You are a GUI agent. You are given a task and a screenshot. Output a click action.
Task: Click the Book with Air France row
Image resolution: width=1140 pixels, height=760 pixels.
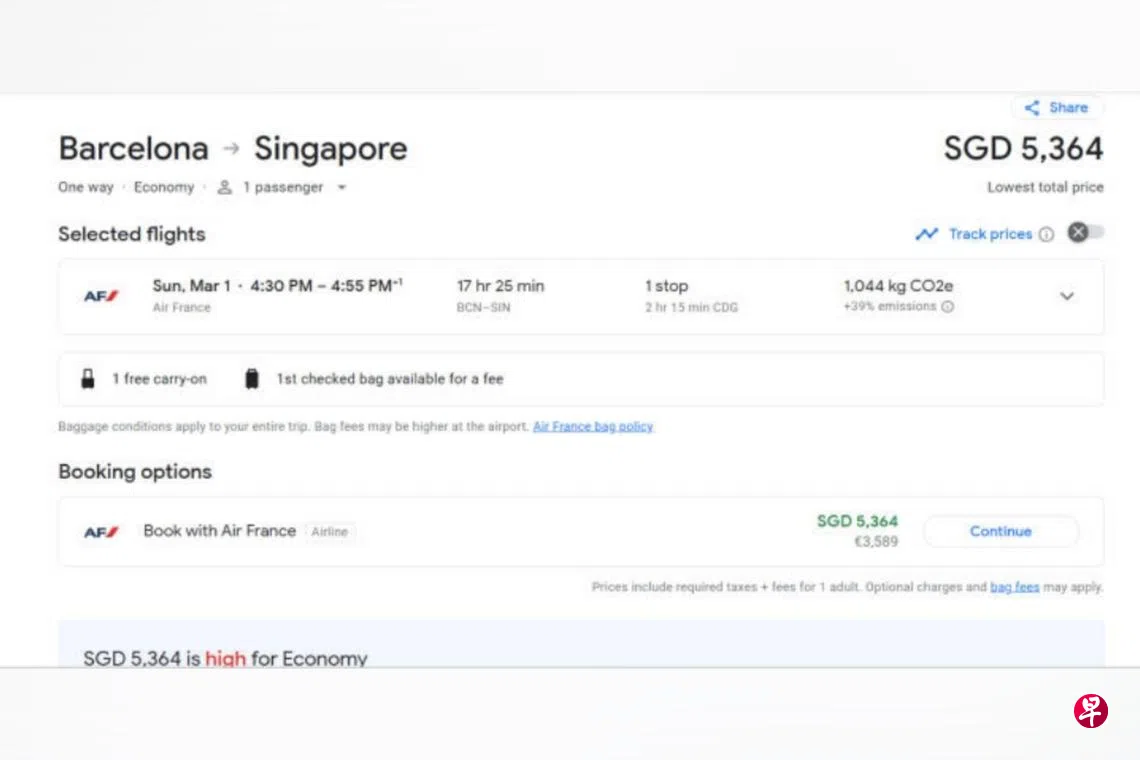click(219, 531)
